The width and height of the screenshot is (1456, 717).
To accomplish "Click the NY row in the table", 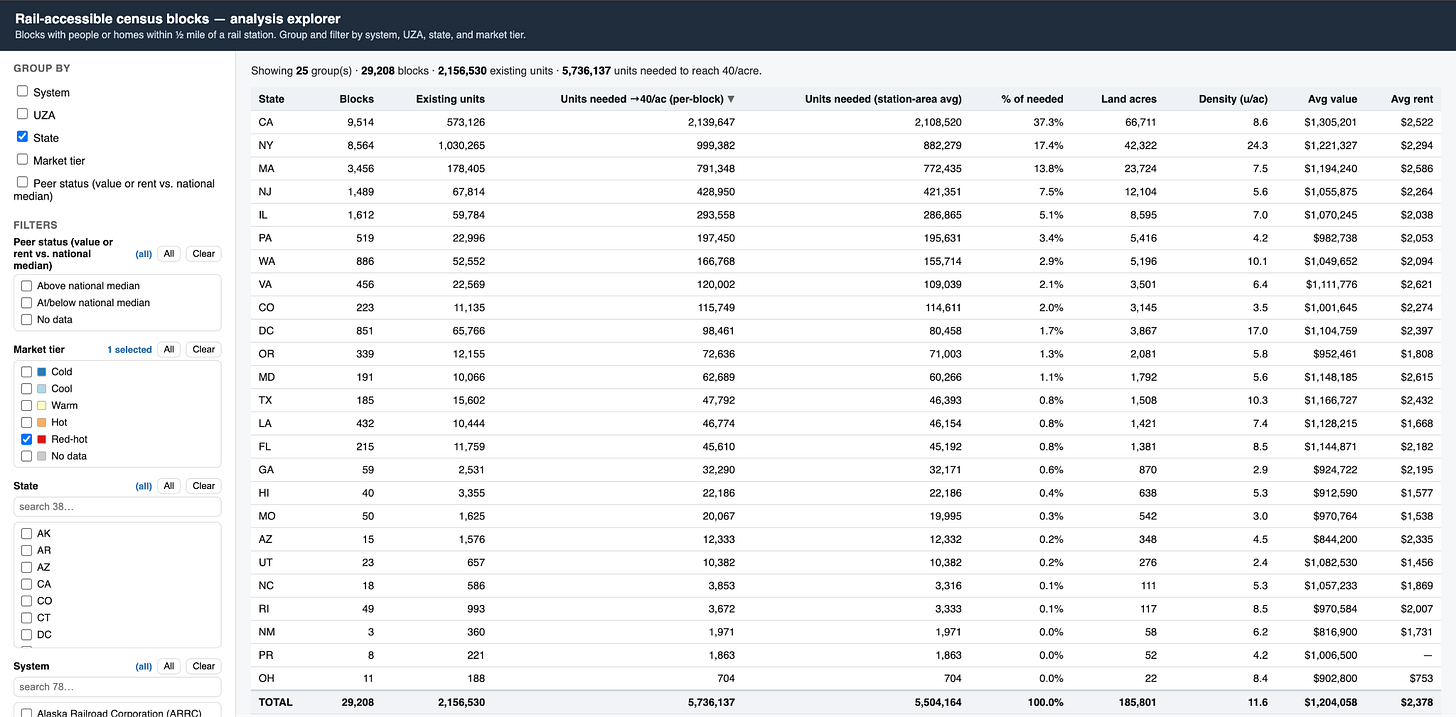I will [x=846, y=145].
